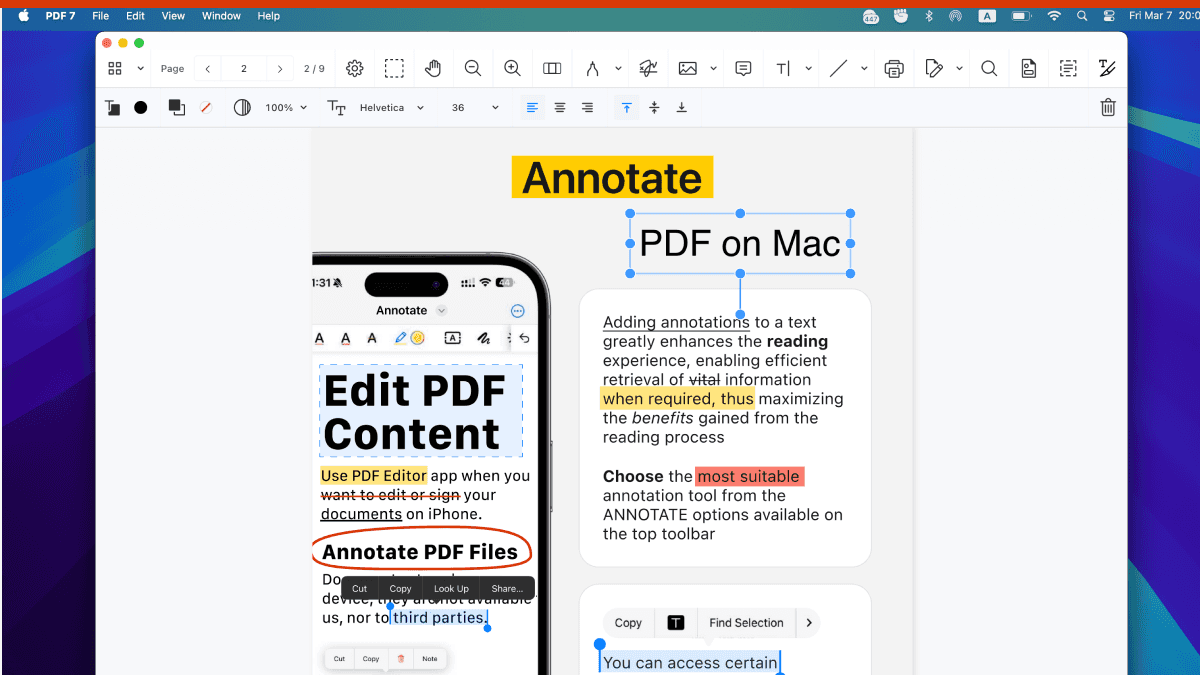The width and height of the screenshot is (1200, 675).
Task: Toggle the two-page layout view icon
Action: point(552,68)
